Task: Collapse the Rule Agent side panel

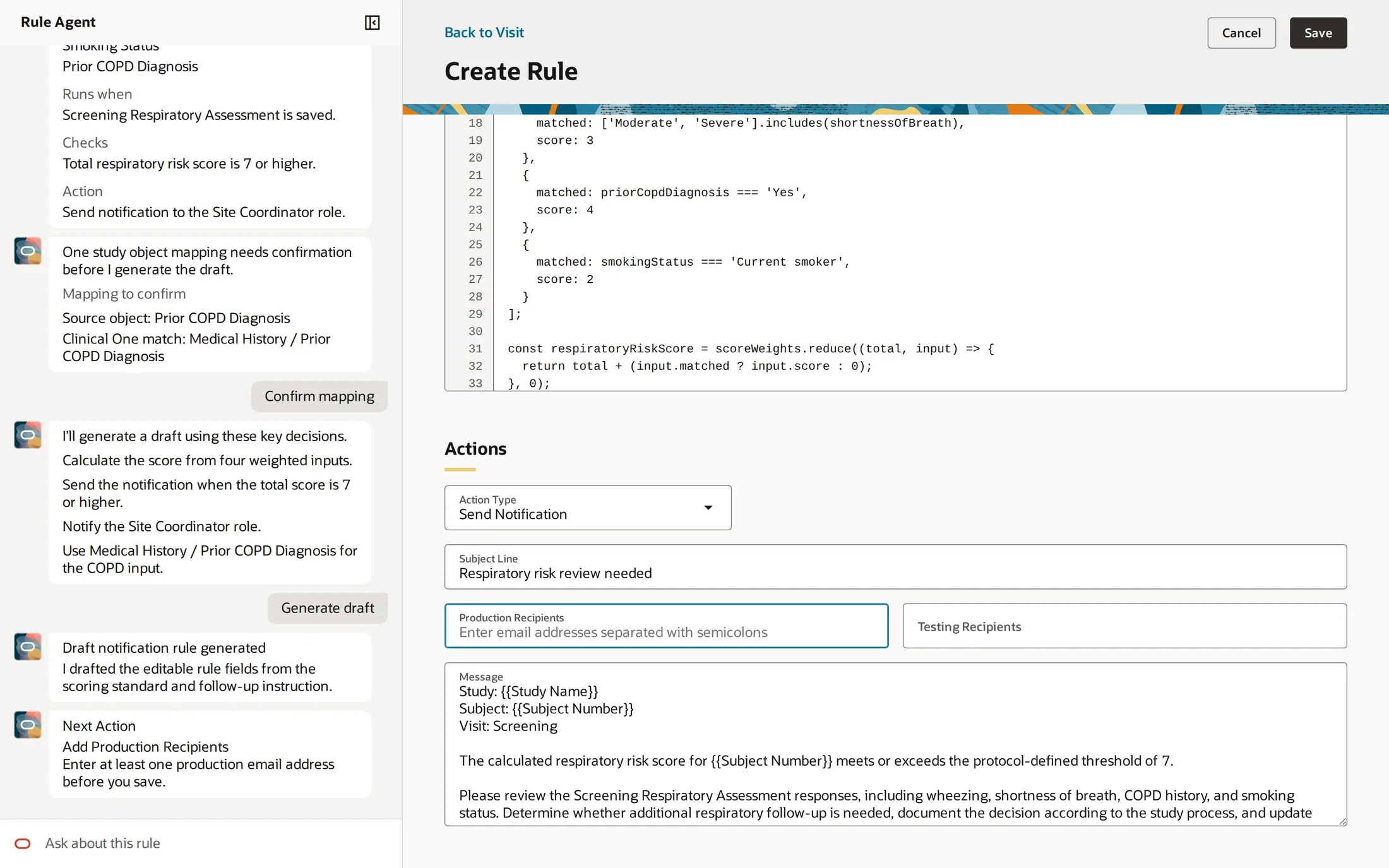Action: [x=372, y=23]
